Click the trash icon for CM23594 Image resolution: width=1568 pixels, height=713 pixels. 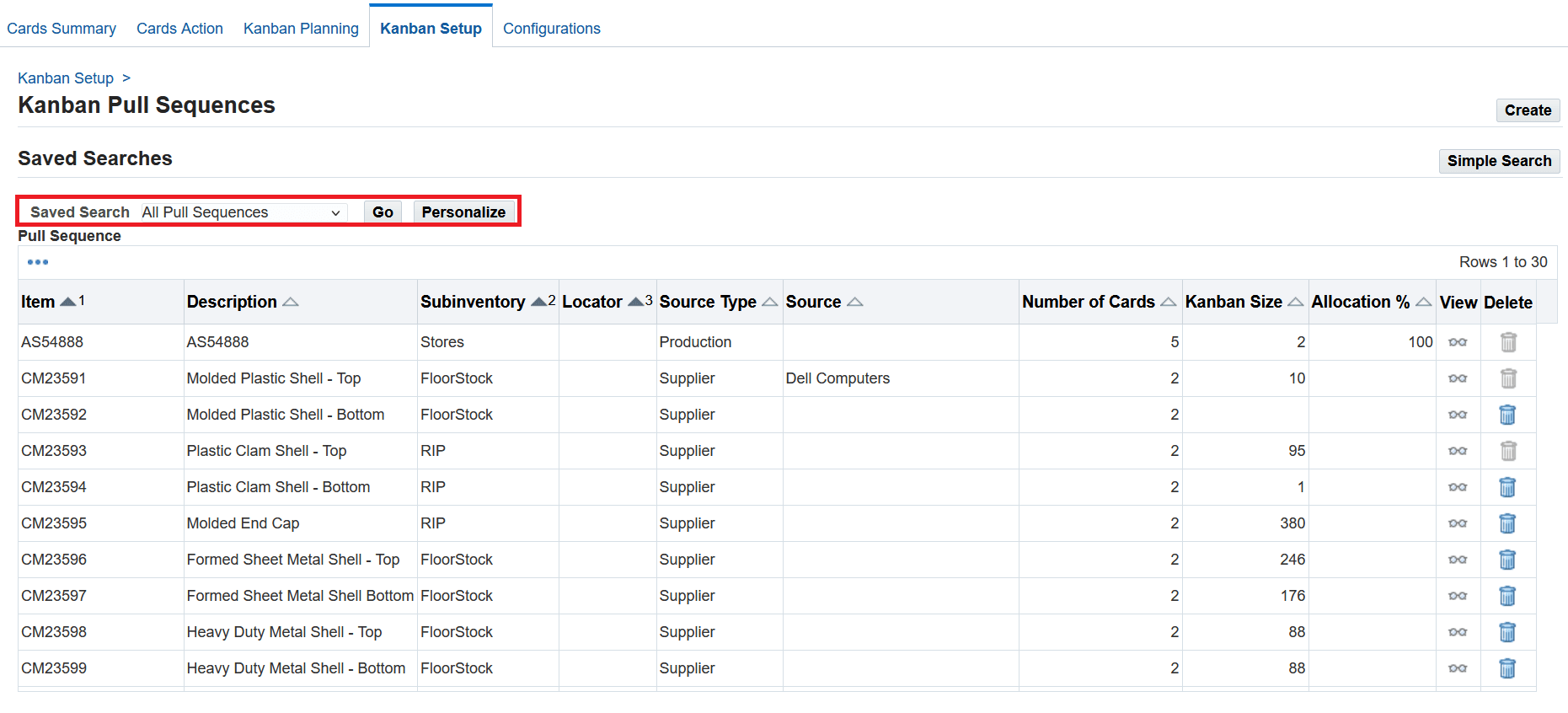[1507, 487]
